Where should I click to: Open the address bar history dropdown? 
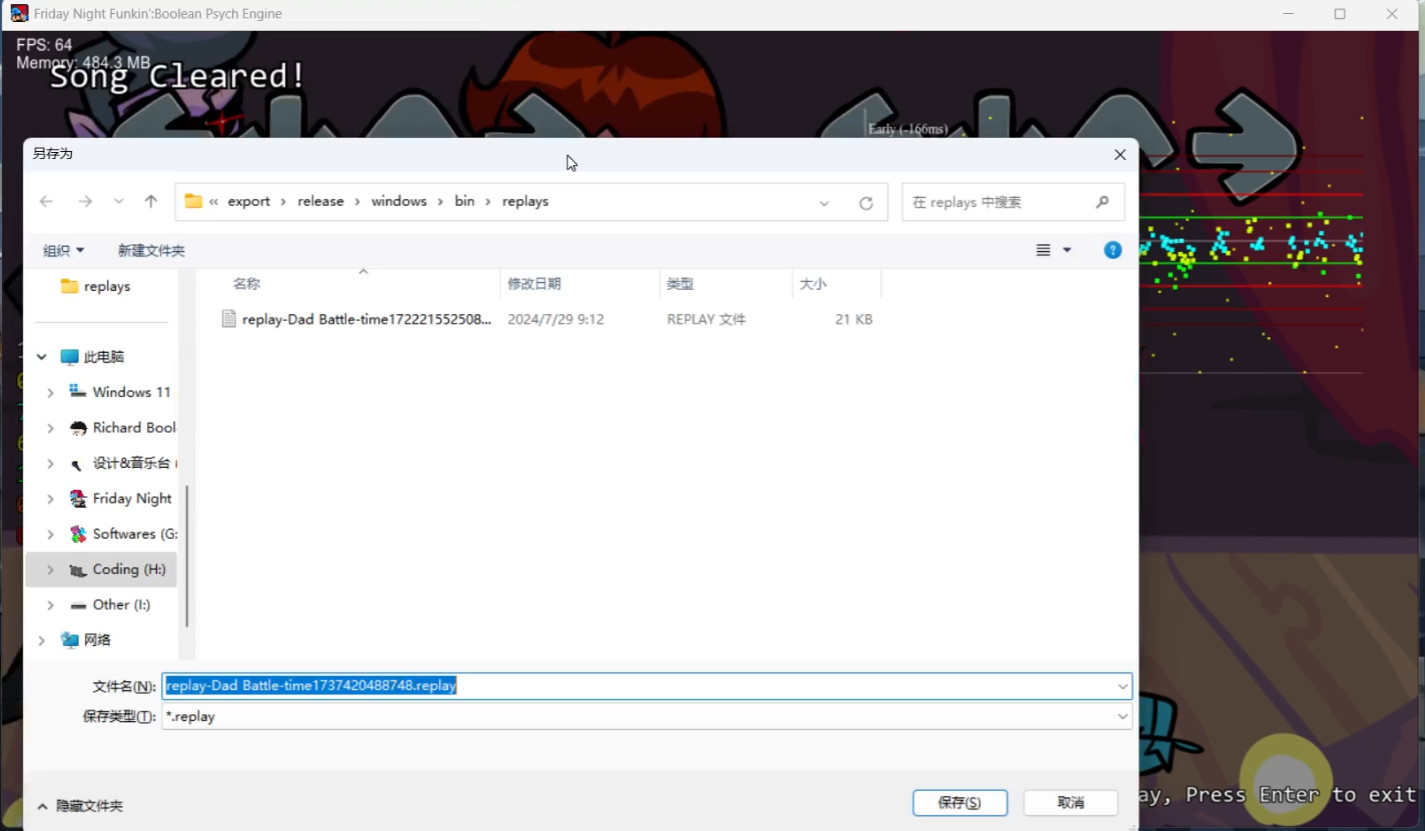[x=824, y=203]
